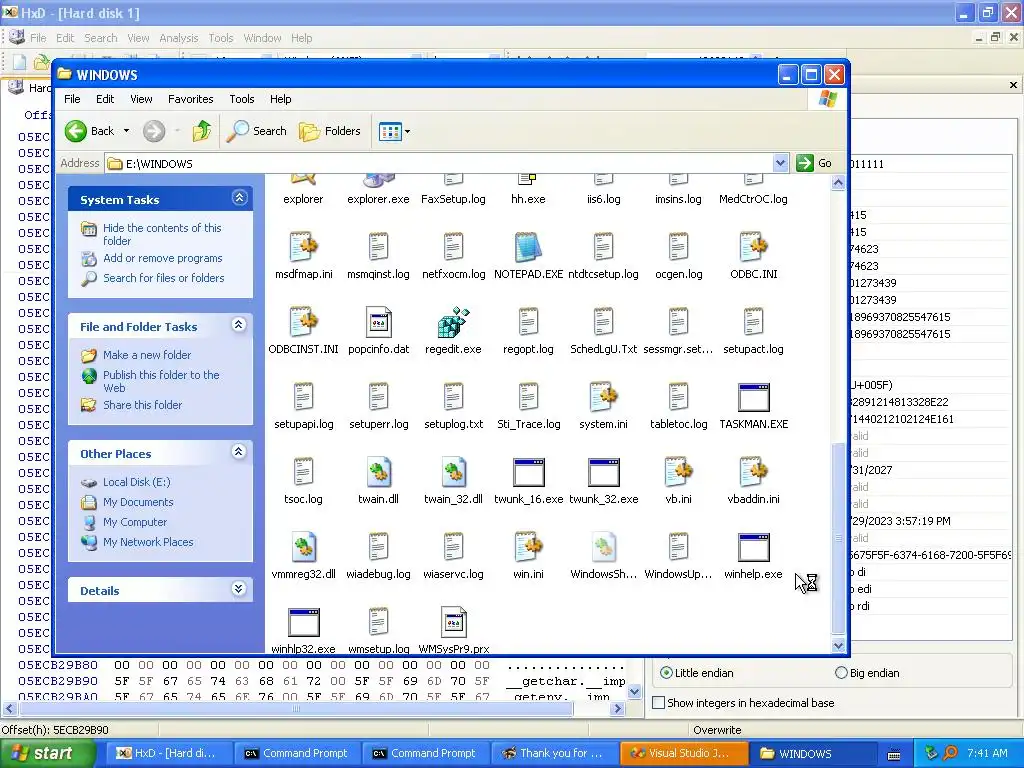The image size is (1024, 768).
Task: Click Share this folder link
Action: click(142, 405)
